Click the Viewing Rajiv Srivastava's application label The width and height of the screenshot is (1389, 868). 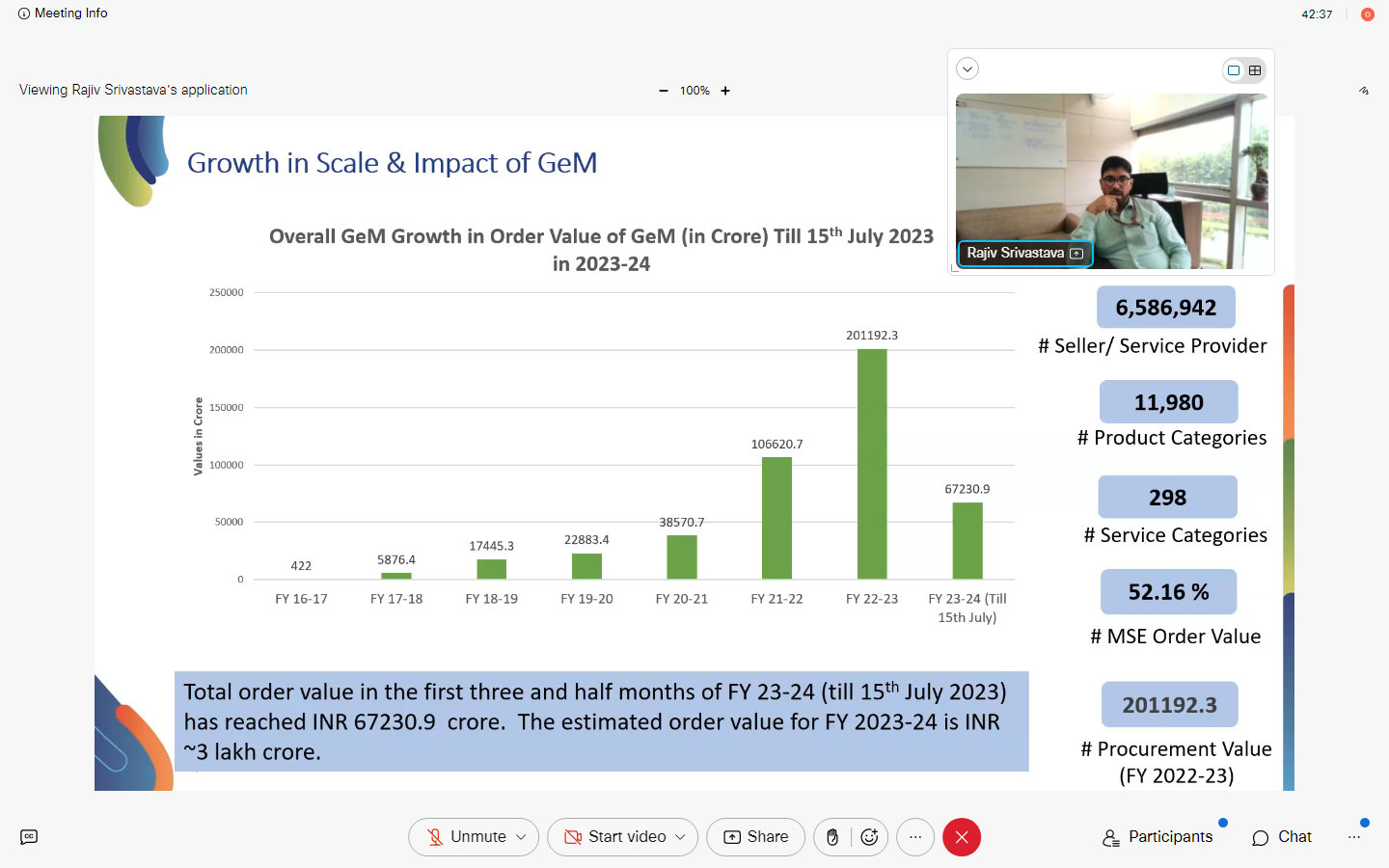133,90
